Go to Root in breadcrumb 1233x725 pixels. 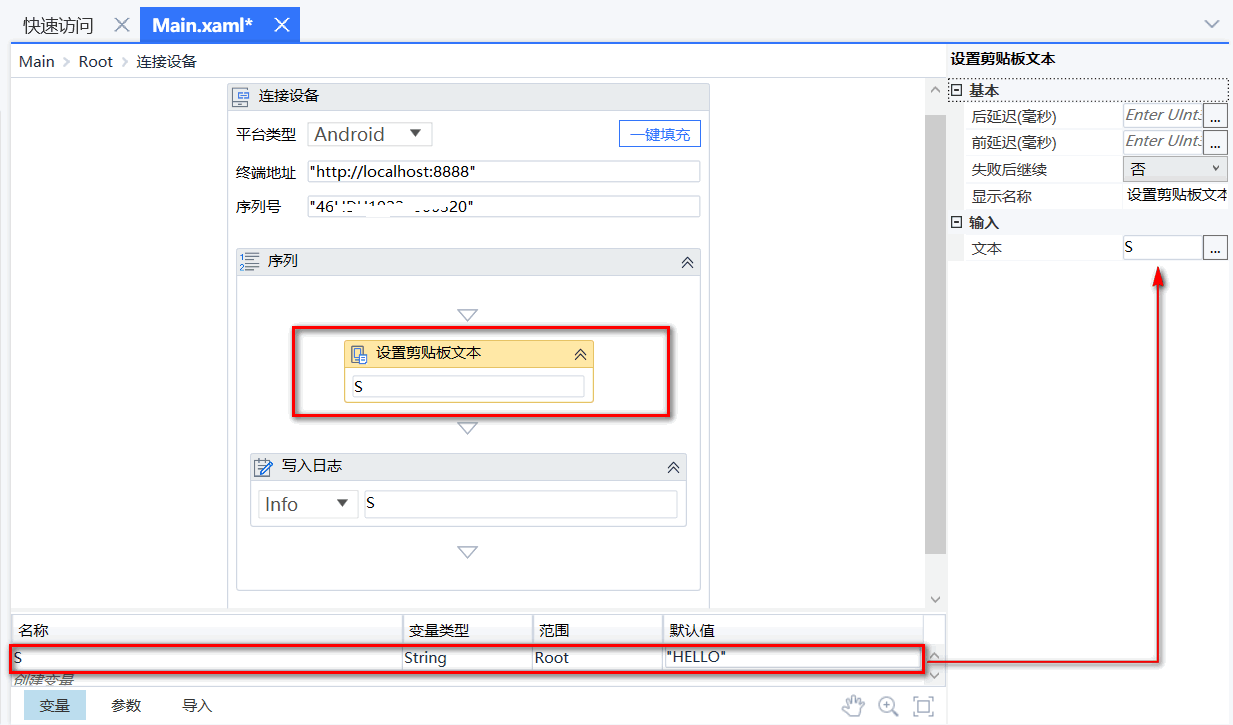[x=96, y=61]
